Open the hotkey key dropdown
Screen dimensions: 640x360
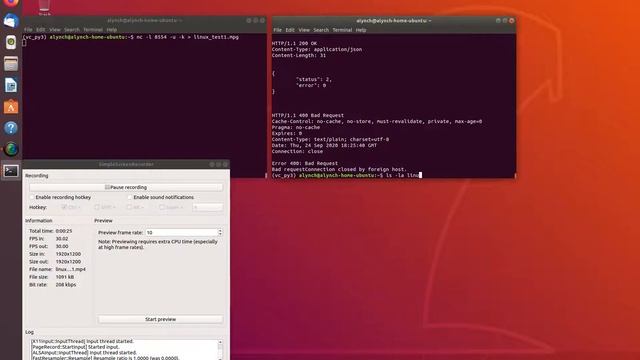click(208, 207)
